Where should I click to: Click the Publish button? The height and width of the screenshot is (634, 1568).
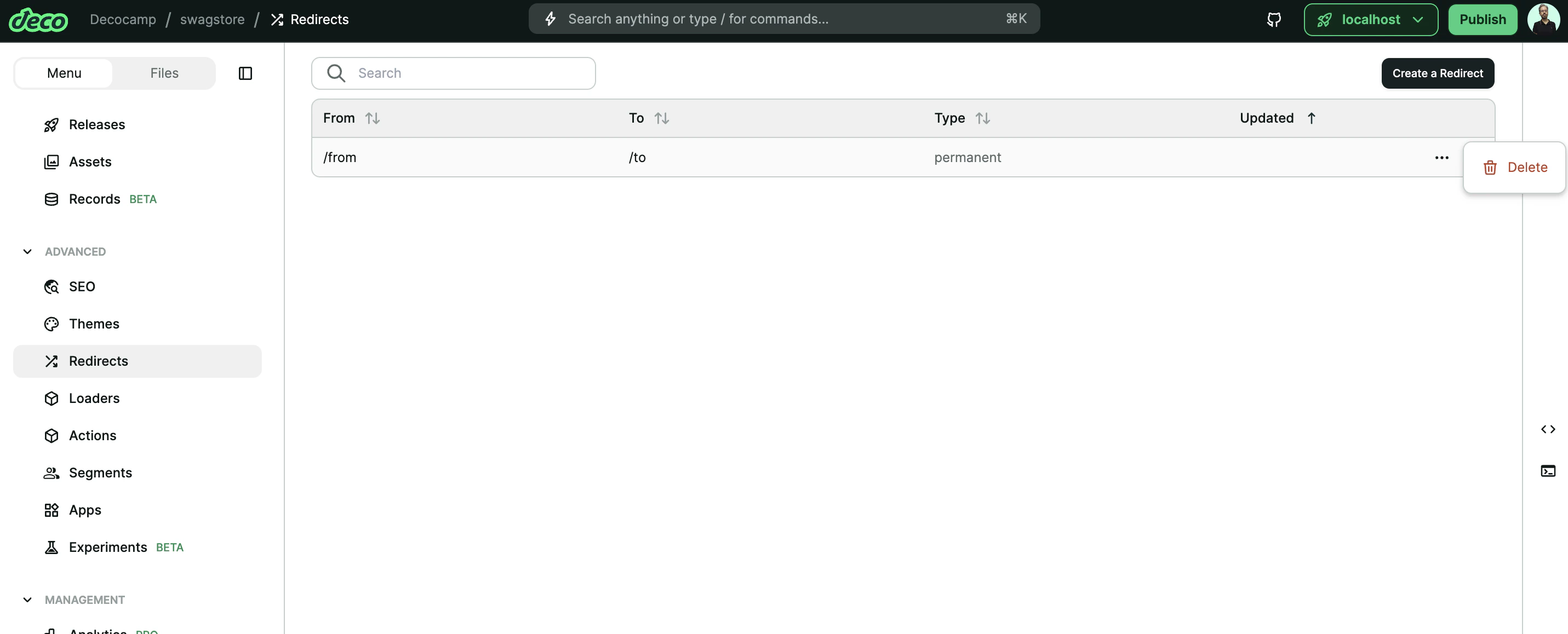(1482, 19)
